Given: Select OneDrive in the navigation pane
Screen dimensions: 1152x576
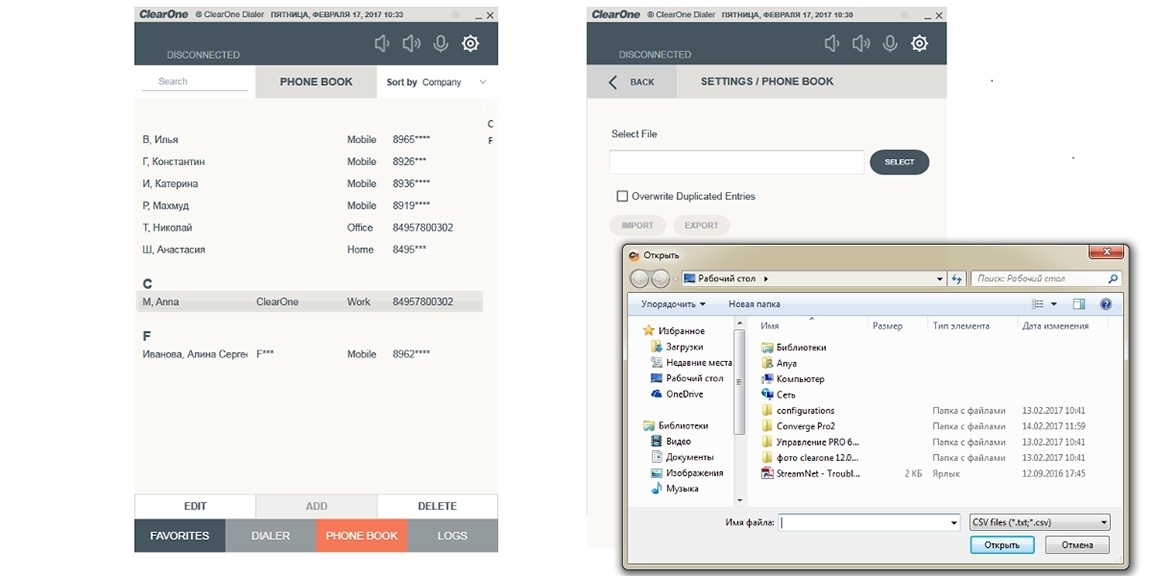Looking at the screenshot, I should pos(685,394).
